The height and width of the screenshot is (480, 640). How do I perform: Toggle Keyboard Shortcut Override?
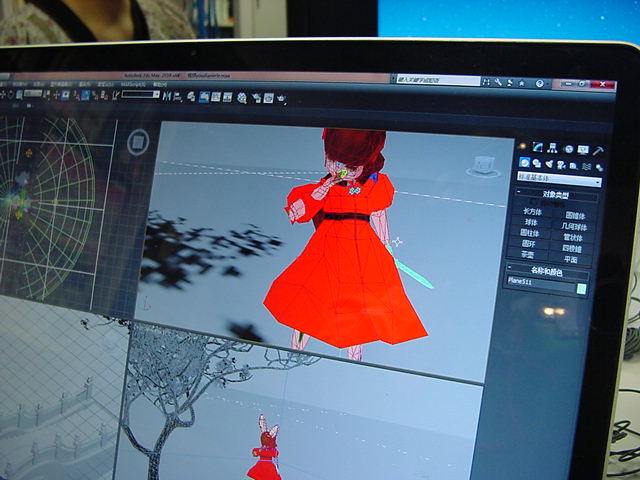click(65, 95)
